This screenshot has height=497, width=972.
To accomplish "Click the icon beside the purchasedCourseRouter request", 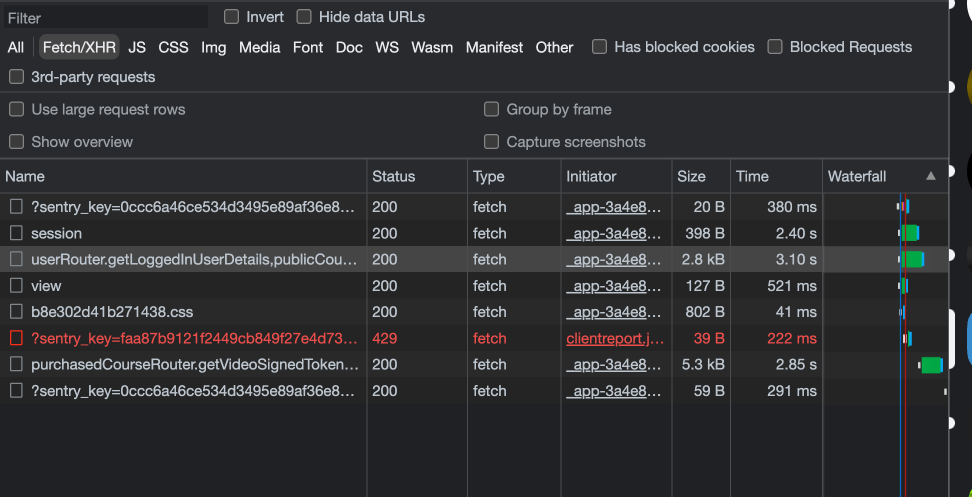I will point(16,364).
